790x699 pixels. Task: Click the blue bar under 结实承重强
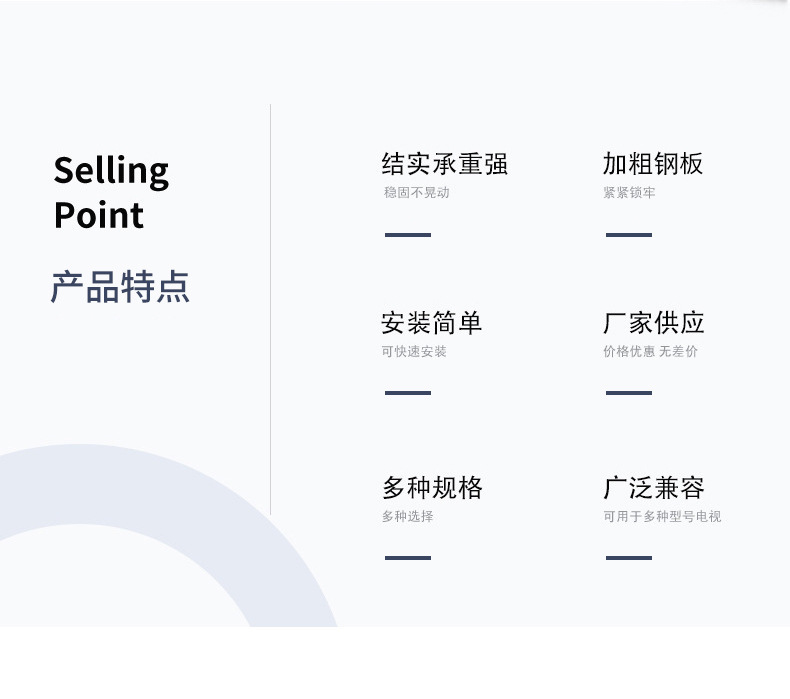click(x=408, y=235)
